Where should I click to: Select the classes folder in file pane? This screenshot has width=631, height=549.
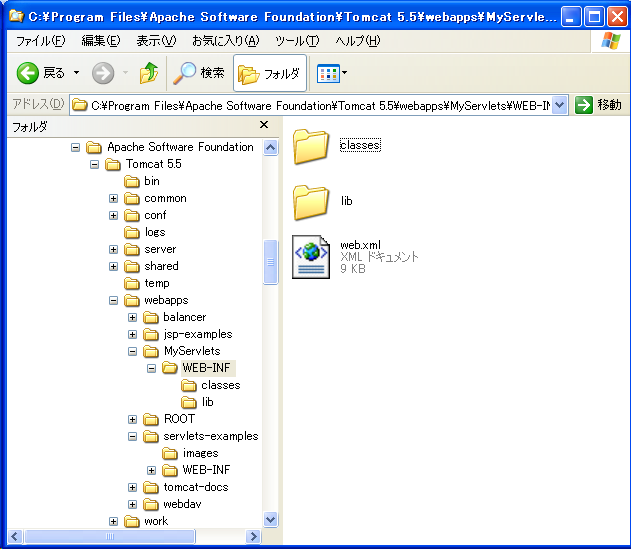click(x=336, y=146)
